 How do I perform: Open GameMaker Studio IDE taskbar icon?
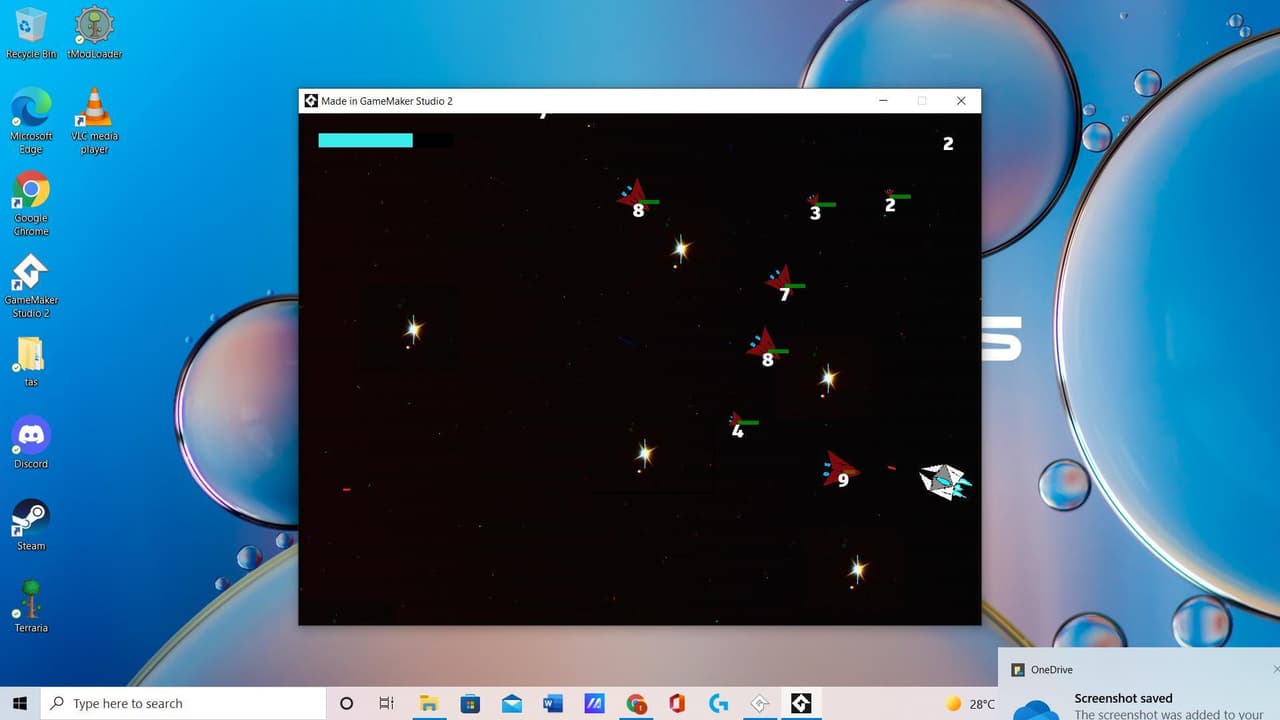tap(760, 703)
